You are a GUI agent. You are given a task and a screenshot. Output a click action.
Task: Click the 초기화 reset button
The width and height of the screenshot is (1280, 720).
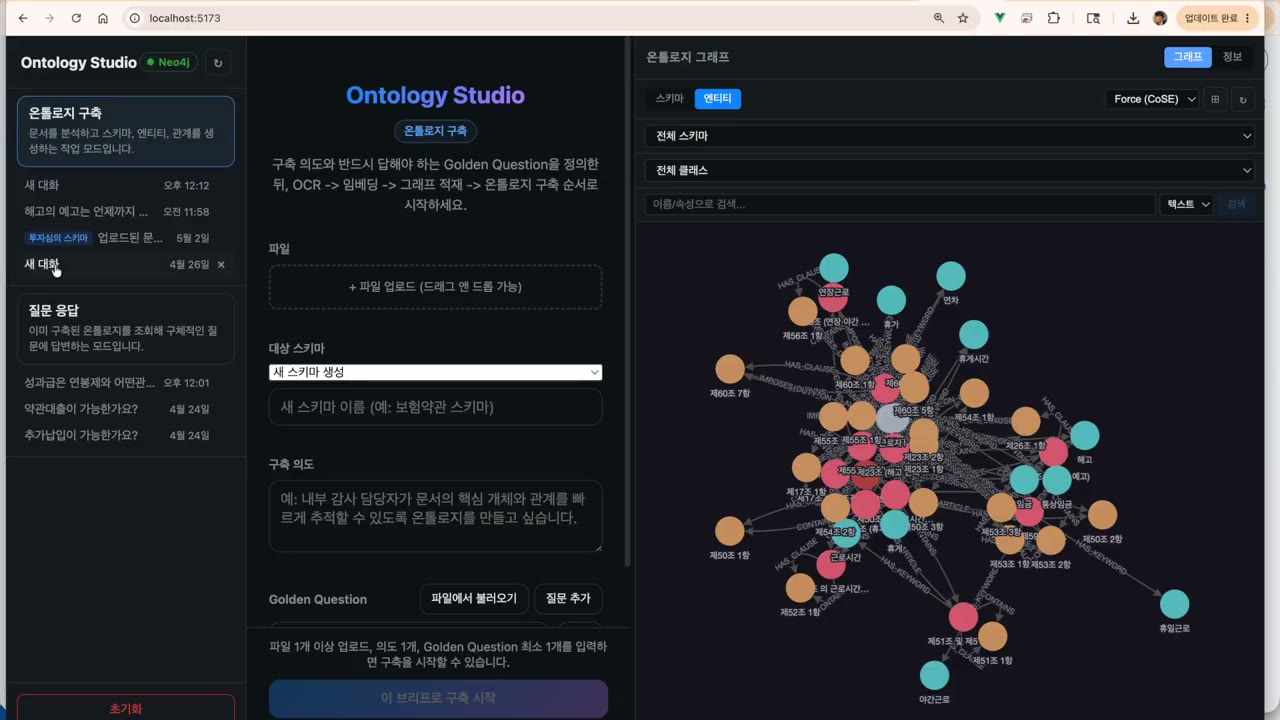click(126, 708)
